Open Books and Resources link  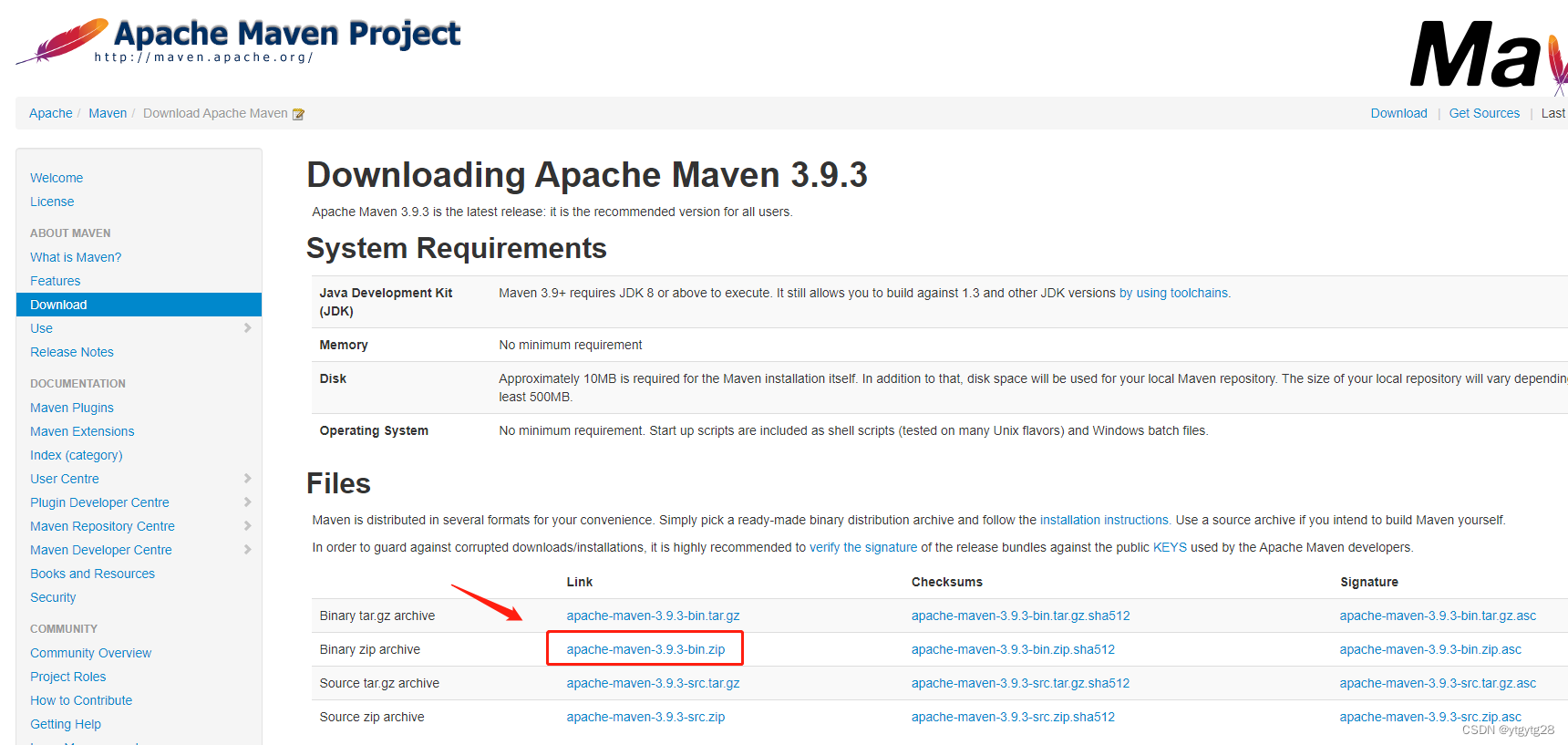point(93,574)
